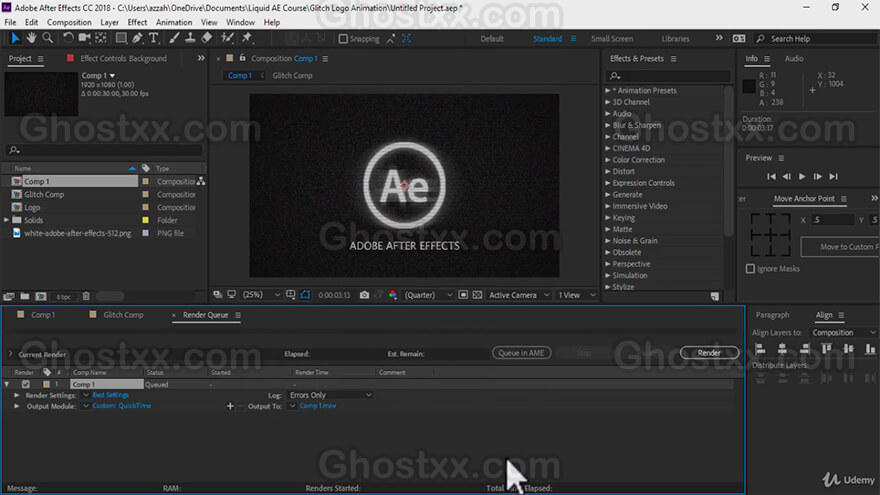The image size is (880, 495).
Task: Select the Eraser tool
Action: tap(207, 38)
